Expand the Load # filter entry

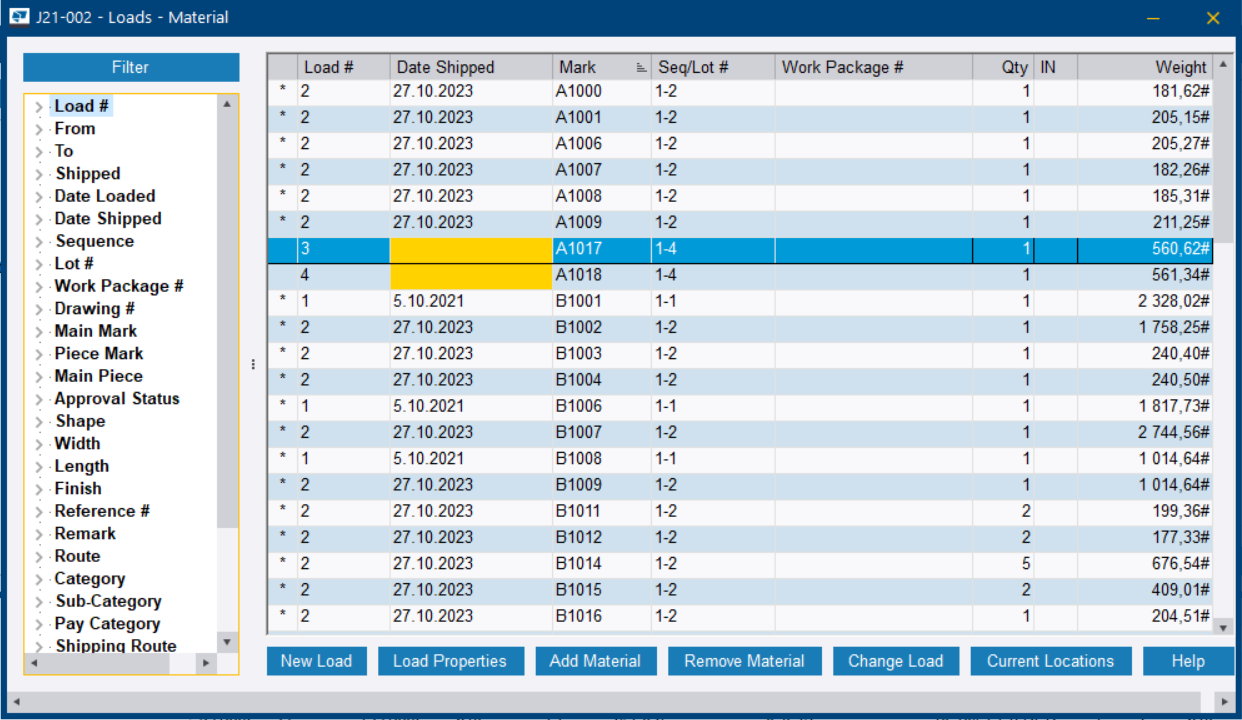pos(39,105)
